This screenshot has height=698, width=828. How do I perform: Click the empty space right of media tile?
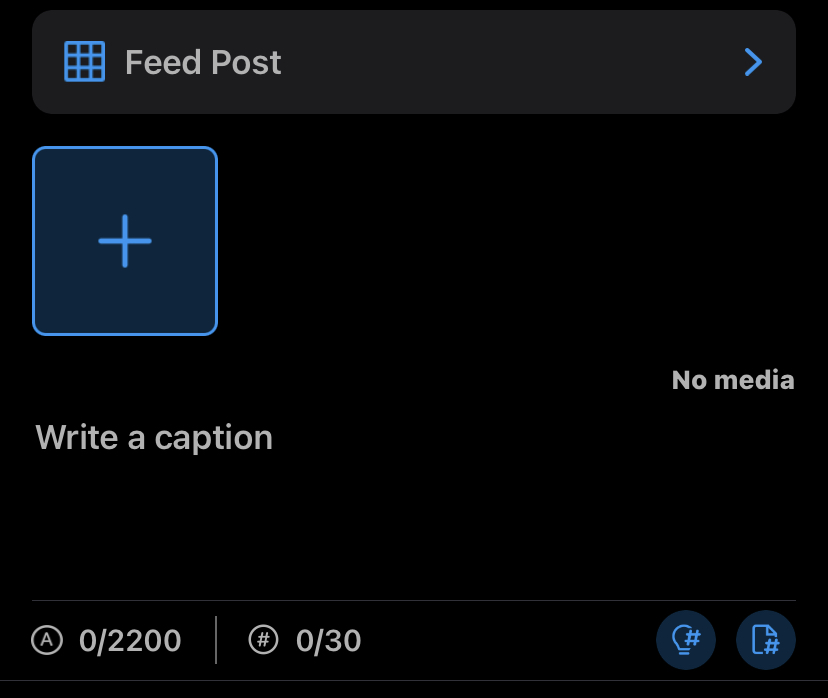pos(500,241)
